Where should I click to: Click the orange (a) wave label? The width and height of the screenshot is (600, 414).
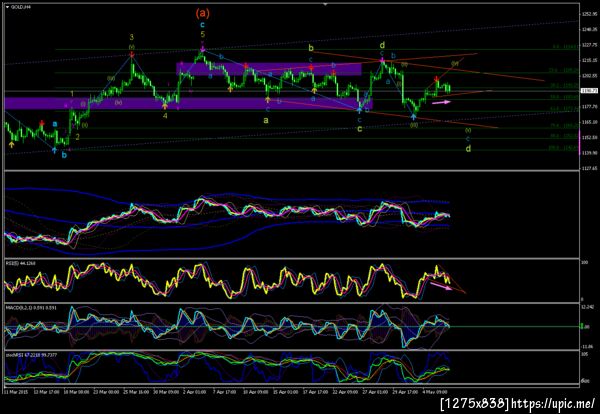pos(203,13)
